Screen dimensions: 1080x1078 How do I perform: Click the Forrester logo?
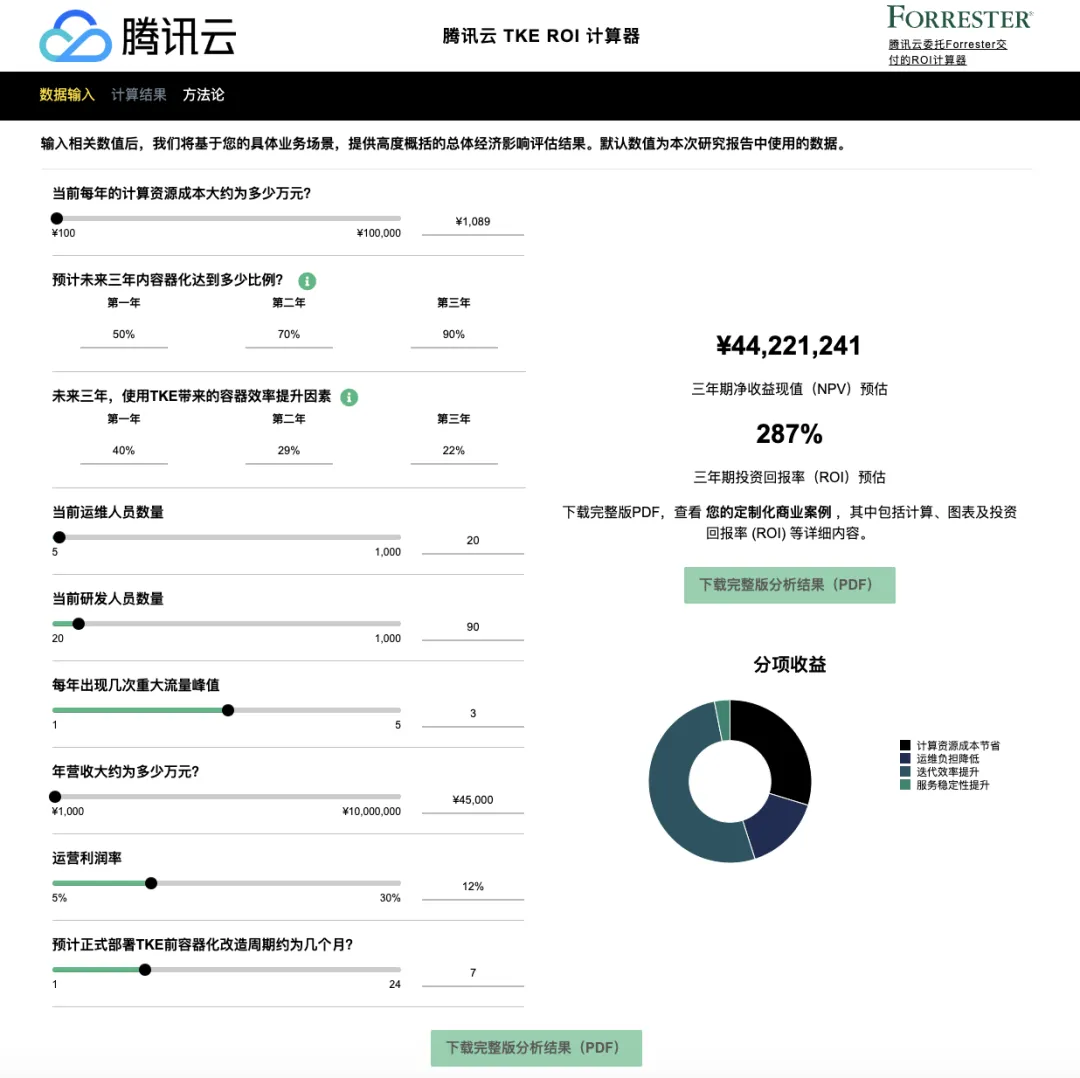[959, 17]
